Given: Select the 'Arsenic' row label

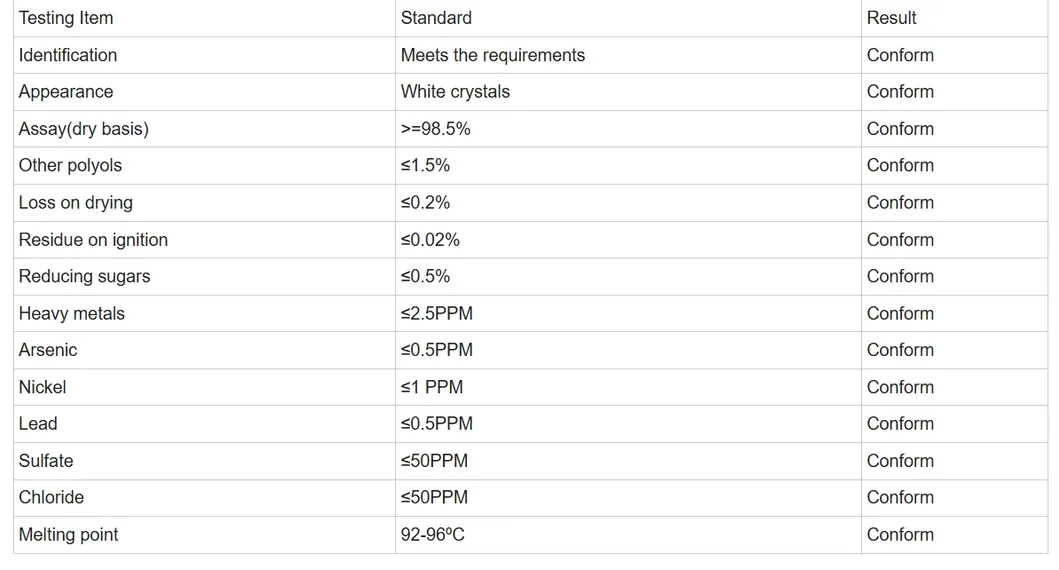Looking at the screenshot, I should (x=48, y=350).
